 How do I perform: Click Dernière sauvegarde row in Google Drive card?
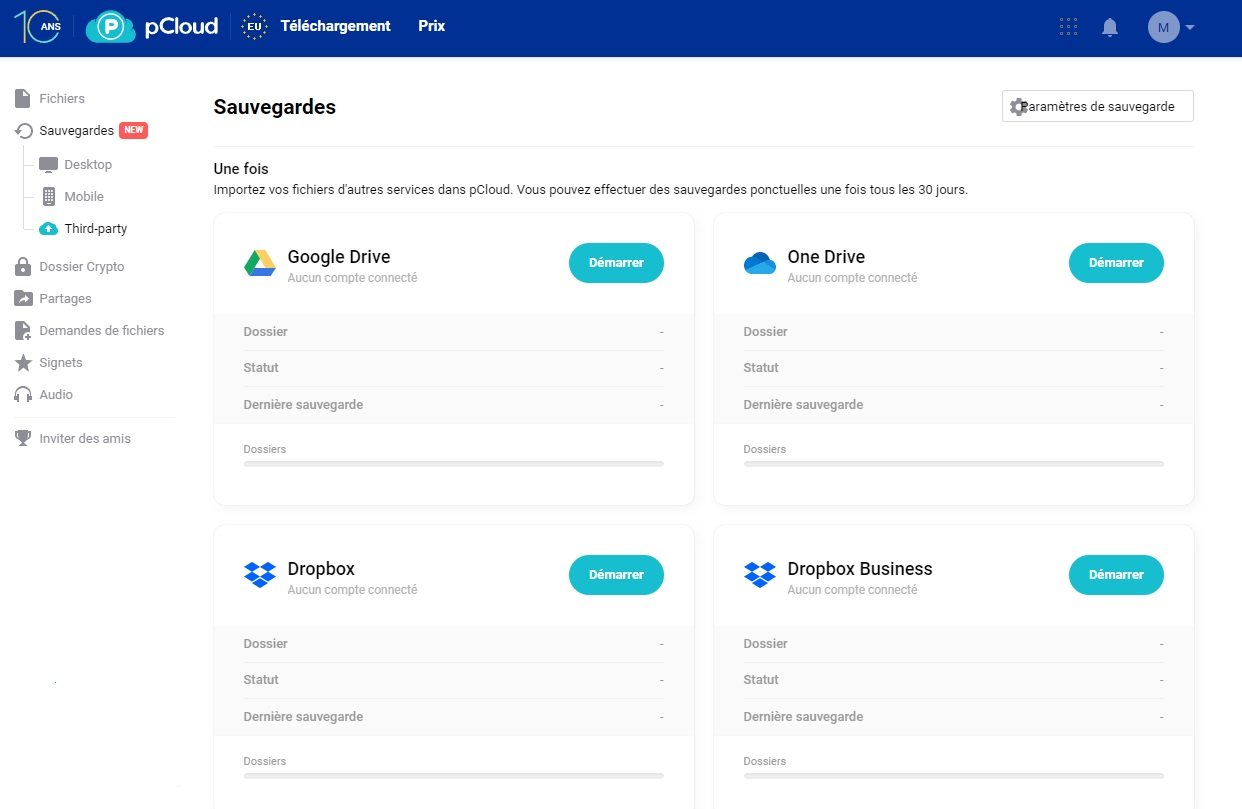[454, 405]
